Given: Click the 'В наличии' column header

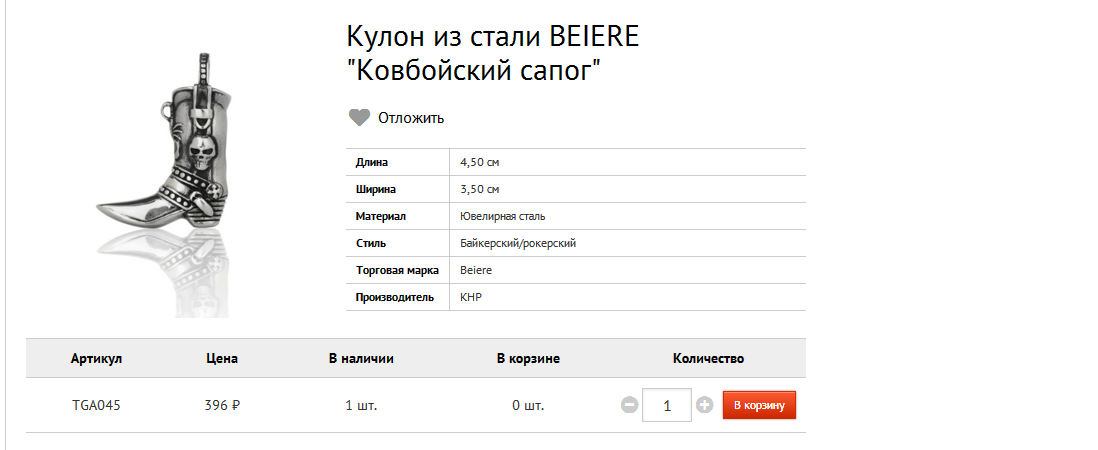Looking at the screenshot, I should tap(361, 358).
